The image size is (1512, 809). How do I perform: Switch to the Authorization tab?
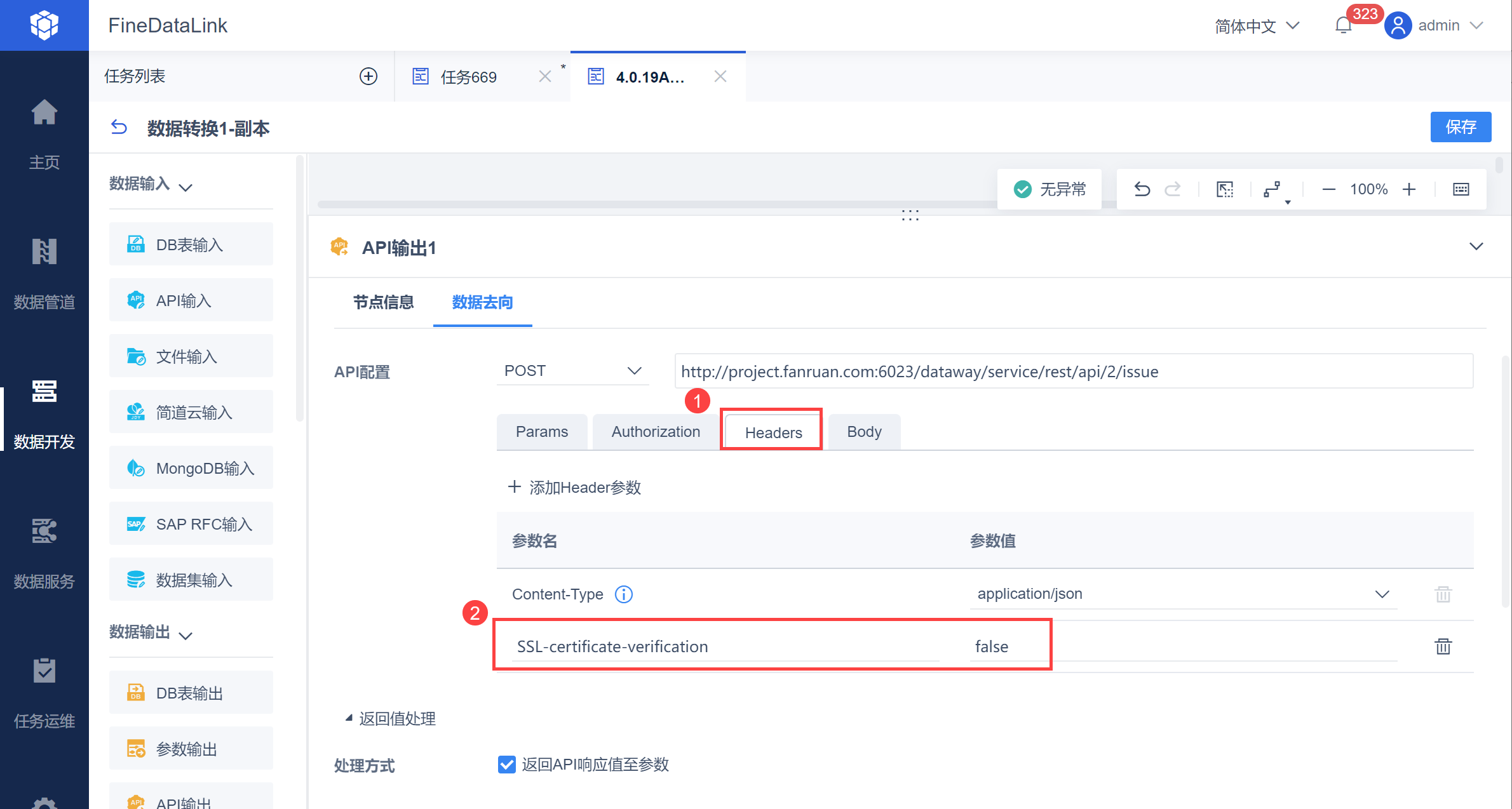655,431
